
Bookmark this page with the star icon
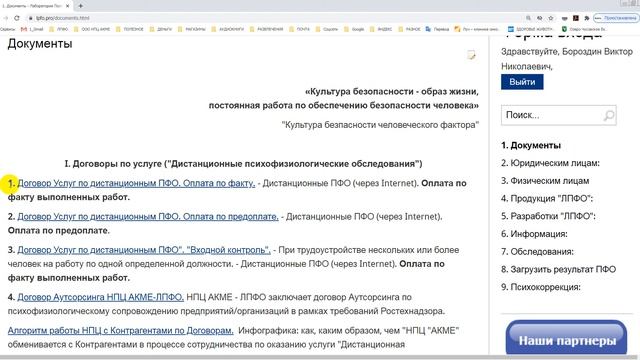tap(551, 18)
